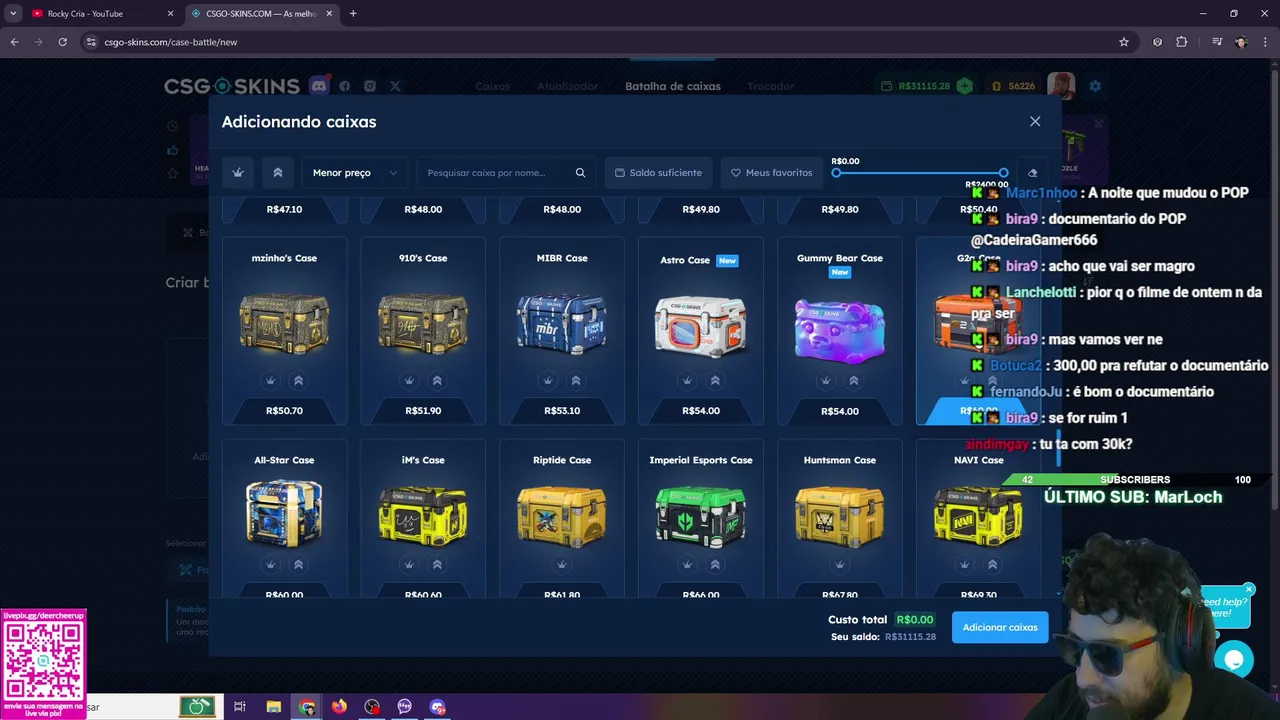Image resolution: width=1280 pixels, height=720 pixels.
Task: Click the crown icon on Riptide Case
Action: [562, 565]
